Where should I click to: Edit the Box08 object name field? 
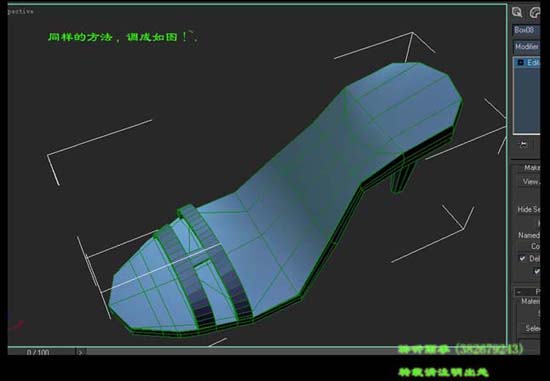(526, 30)
